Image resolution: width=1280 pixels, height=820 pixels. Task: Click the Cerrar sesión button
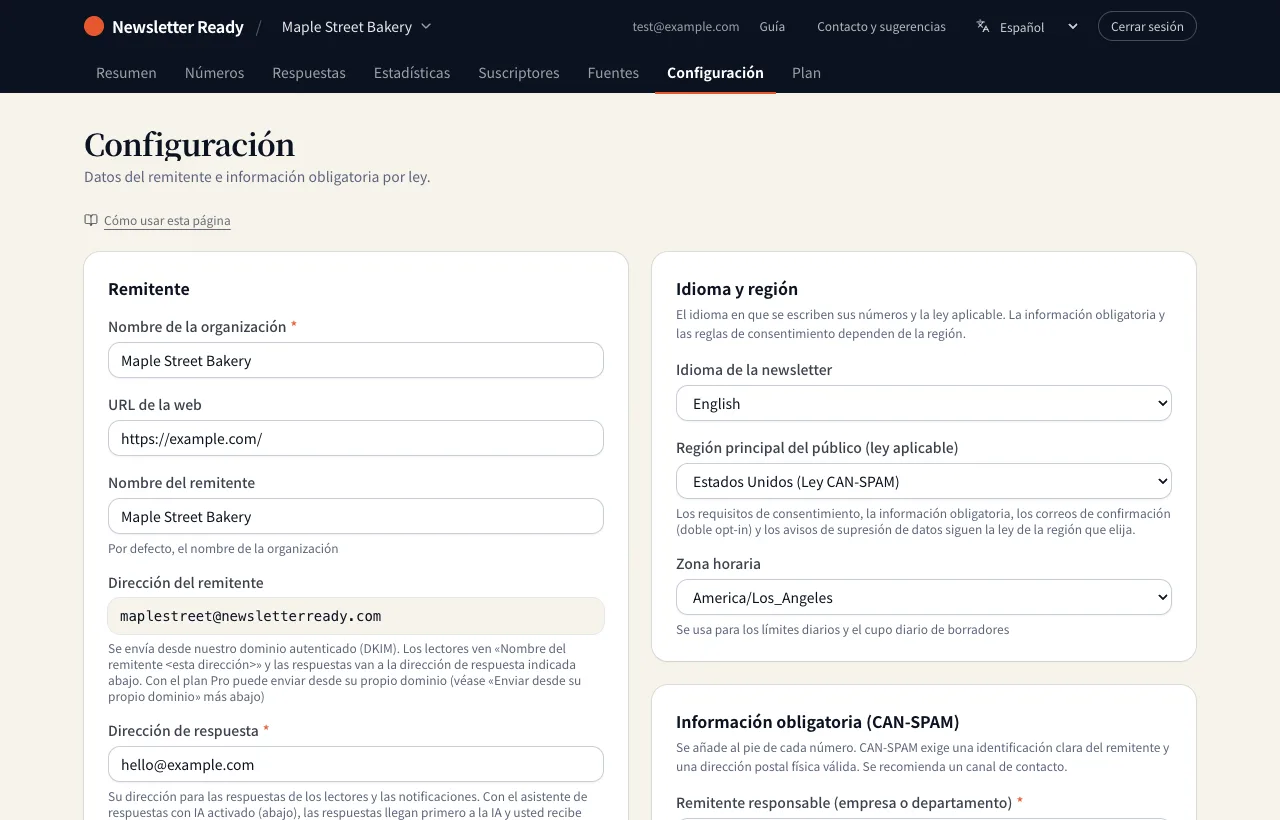[1147, 26]
